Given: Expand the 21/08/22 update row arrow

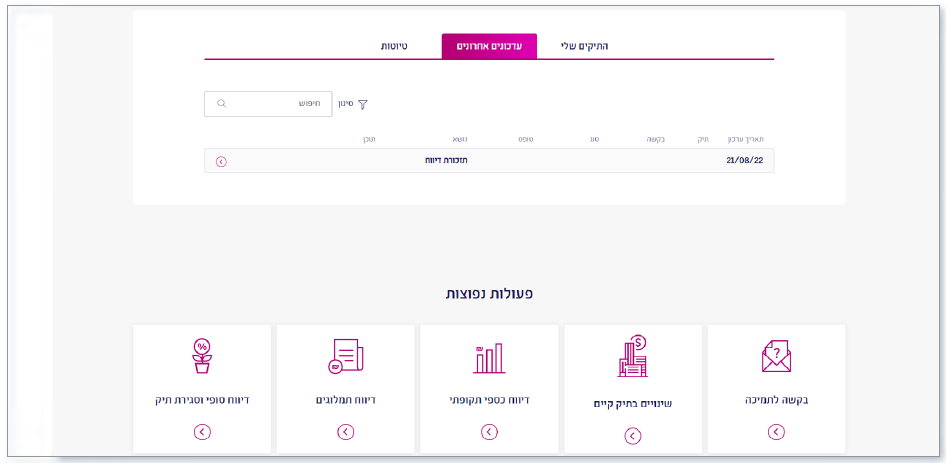Looking at the screenshot, I should tap(221, 161).
